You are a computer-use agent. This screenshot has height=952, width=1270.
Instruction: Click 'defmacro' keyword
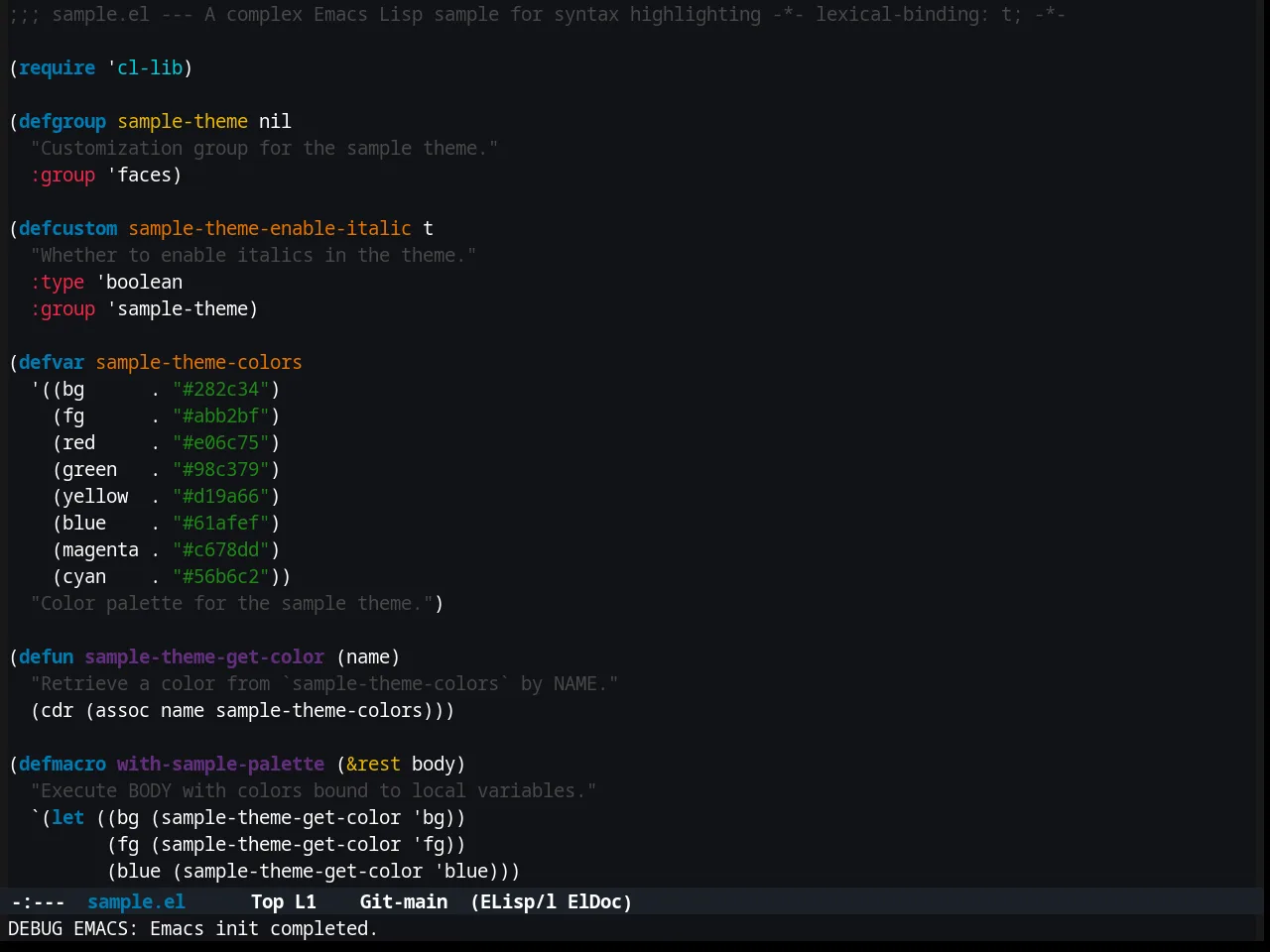(63, 764)
